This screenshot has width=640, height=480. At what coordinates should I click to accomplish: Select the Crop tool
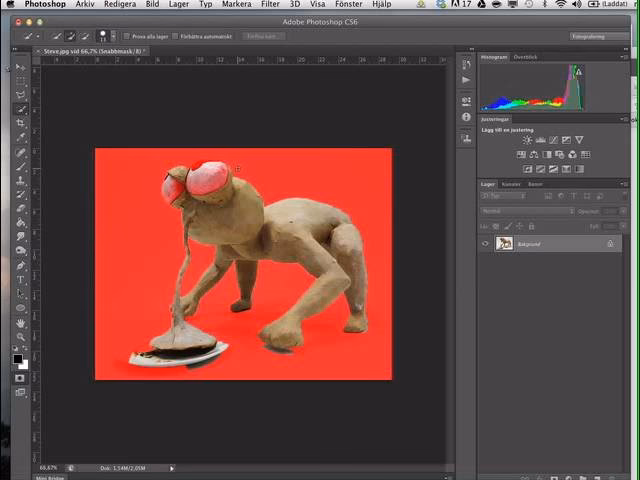point(20,124)
